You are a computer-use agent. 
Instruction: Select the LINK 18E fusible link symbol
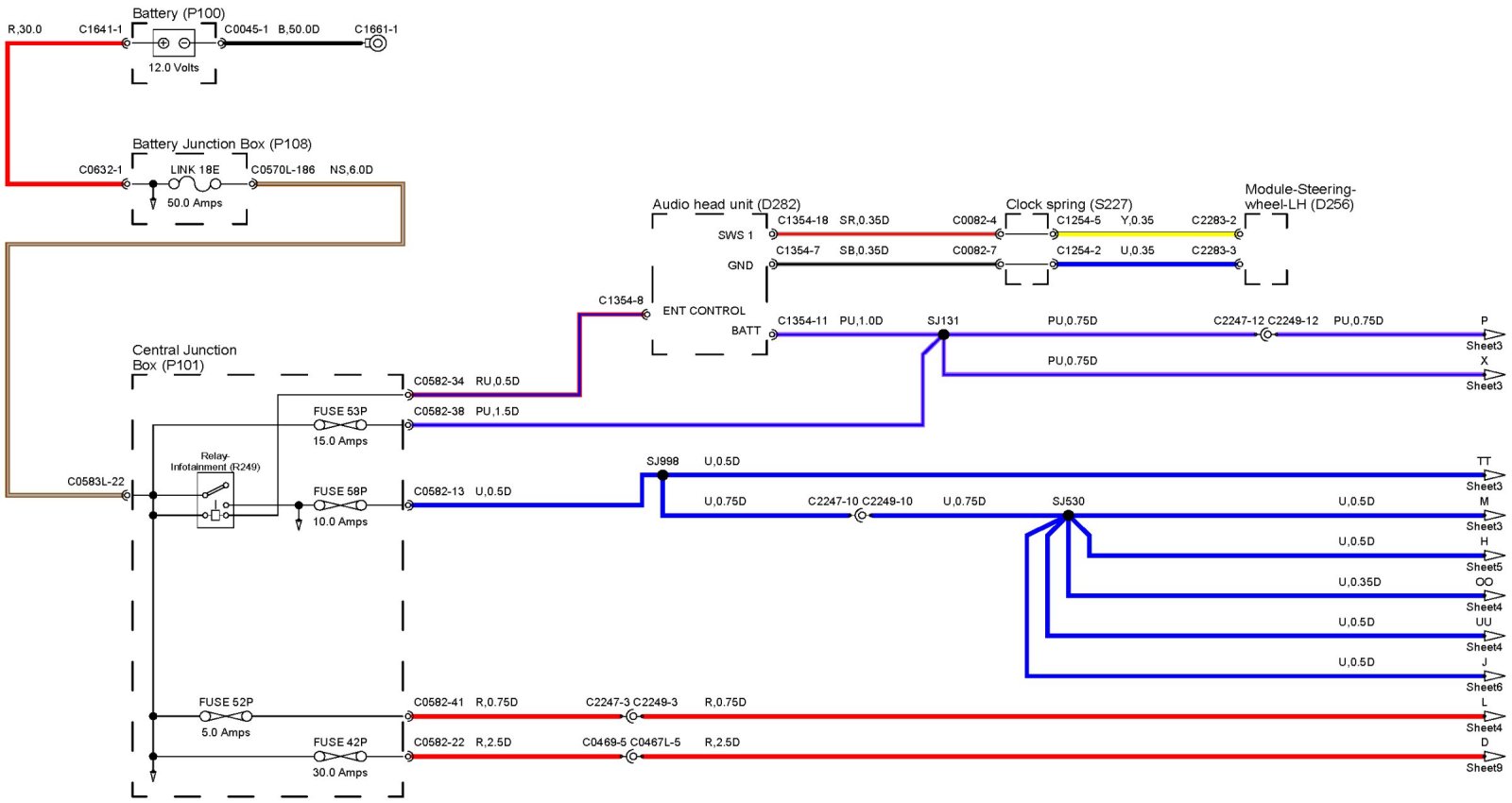(x=195, y=184)
